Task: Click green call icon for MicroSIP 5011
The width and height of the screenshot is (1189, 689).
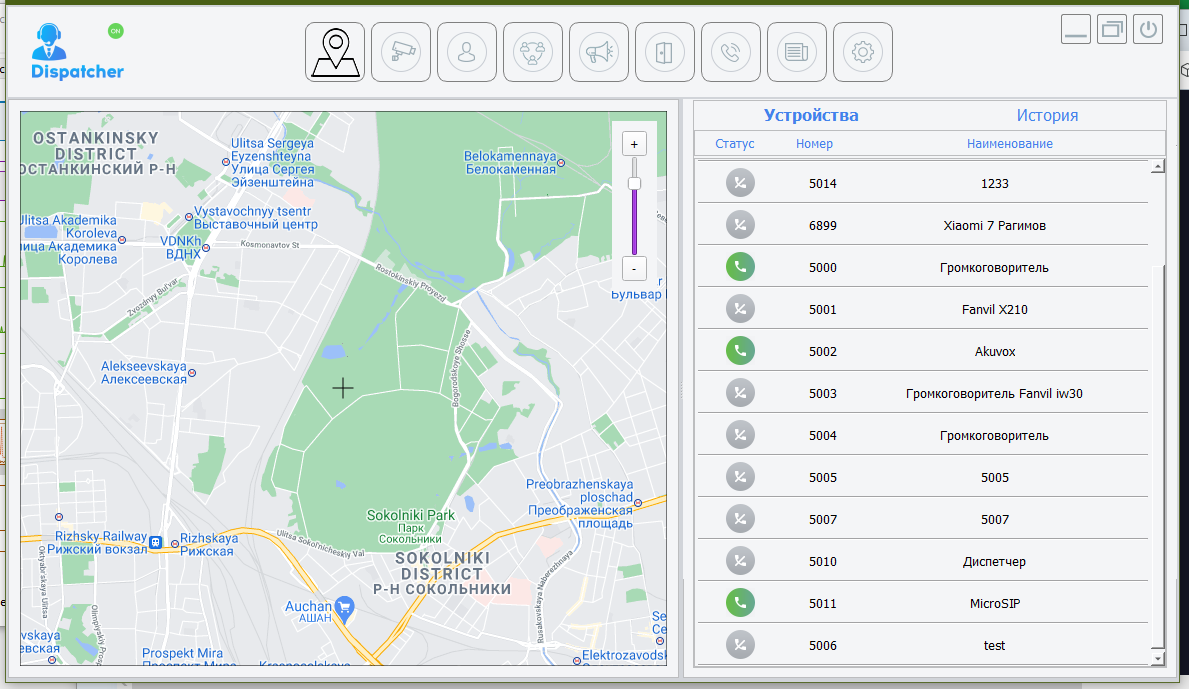Action: pyautogui.click(x=740, y=603)
